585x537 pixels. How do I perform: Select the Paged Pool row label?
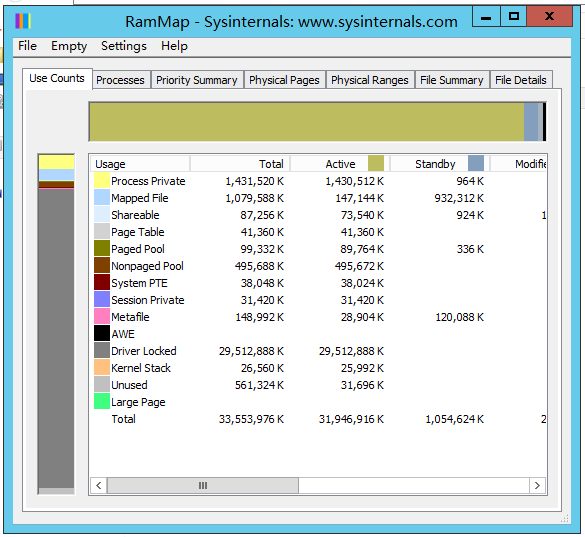(138, 249)
